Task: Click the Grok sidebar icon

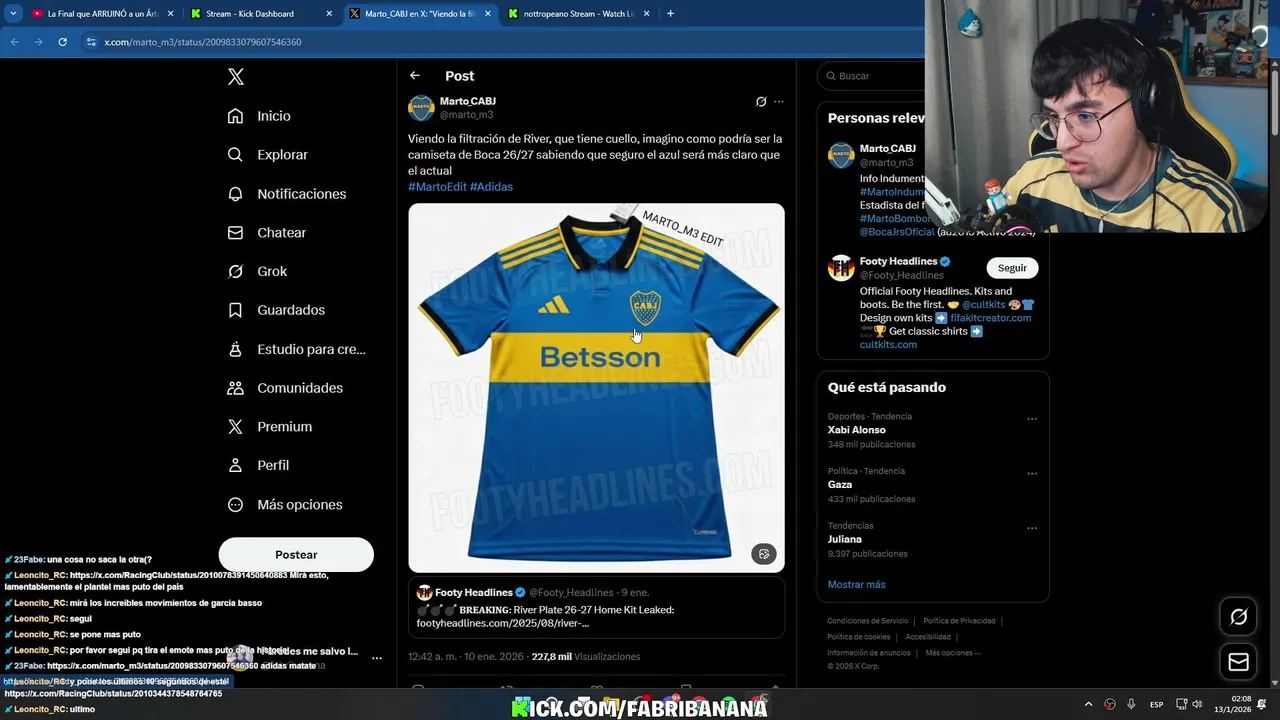Action: click(x=235, y=271)
